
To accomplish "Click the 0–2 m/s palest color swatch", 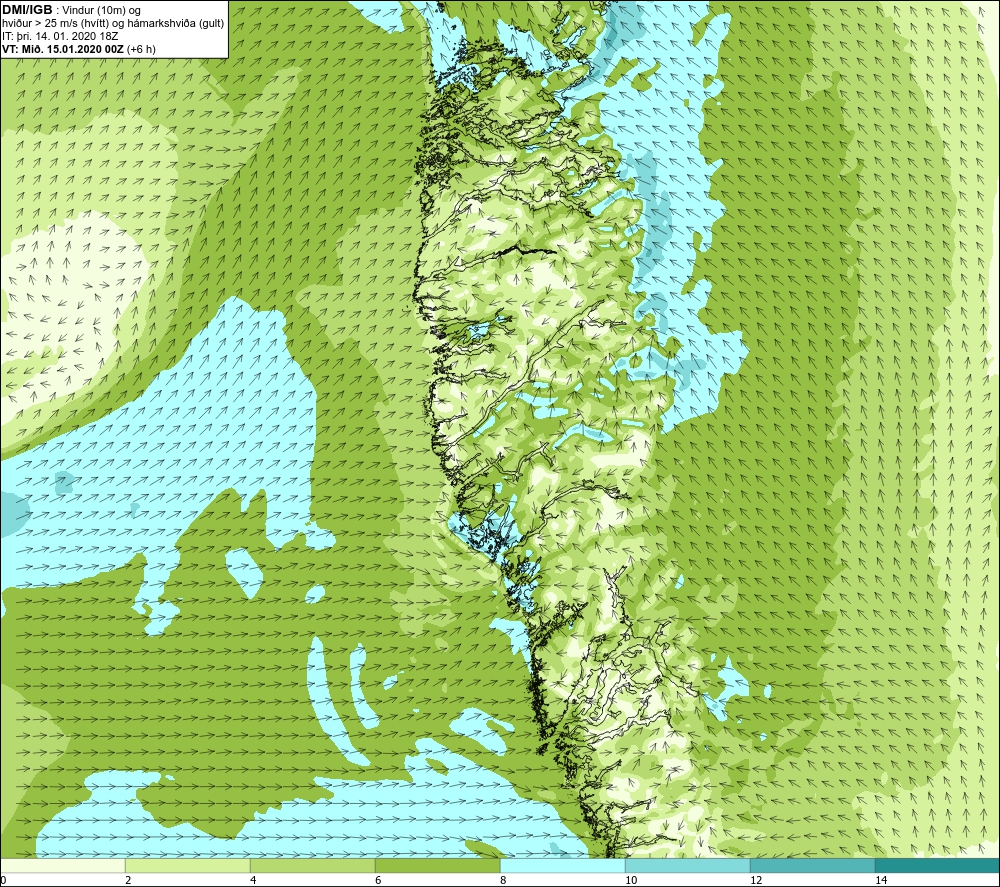I will coord(62,866).
